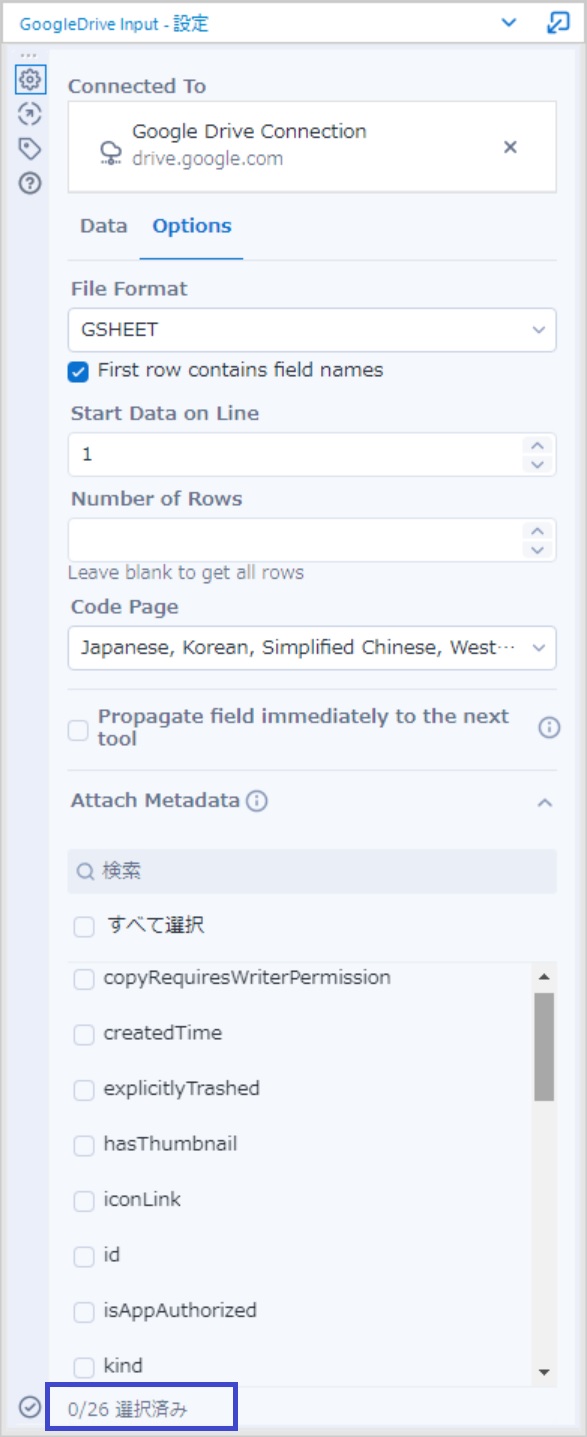Viewport: 587px width, 1437px height.
Task: Remove the Google Drive Connection with the X
Action: (x=510, y=145)
